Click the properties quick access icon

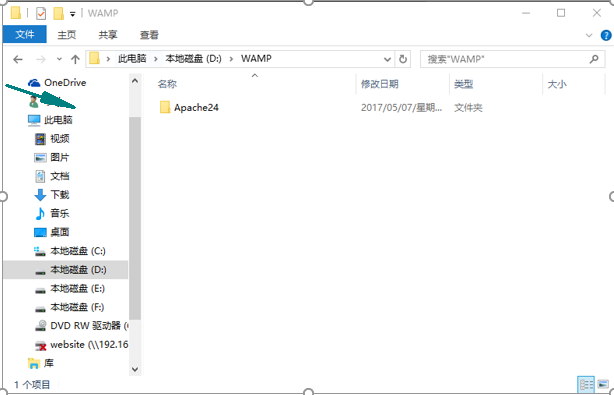(41, 14)
